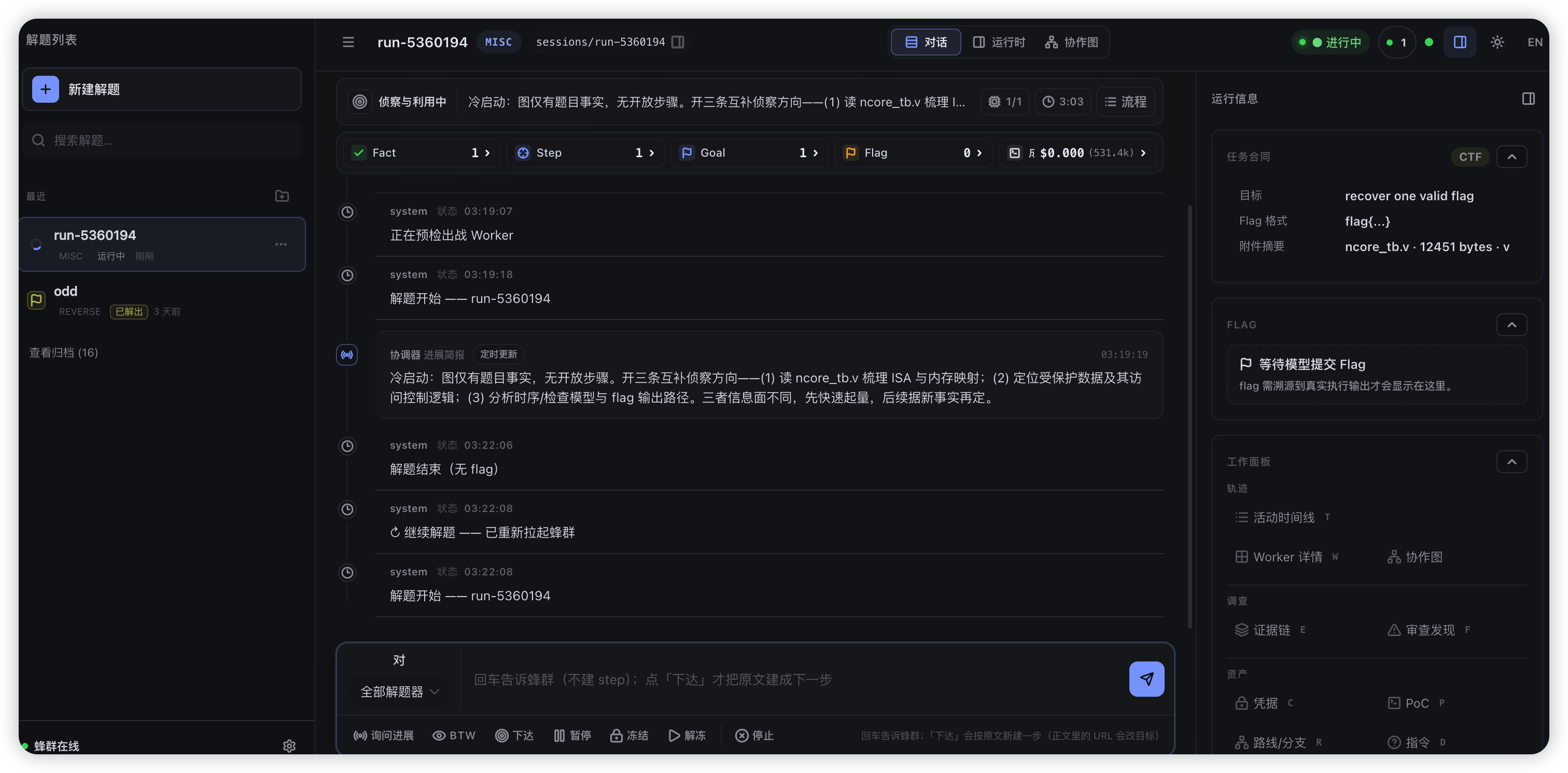1568x773 pixels.
Task: Collapse the 运行信息 panel icon
Action: (1528, 99)
